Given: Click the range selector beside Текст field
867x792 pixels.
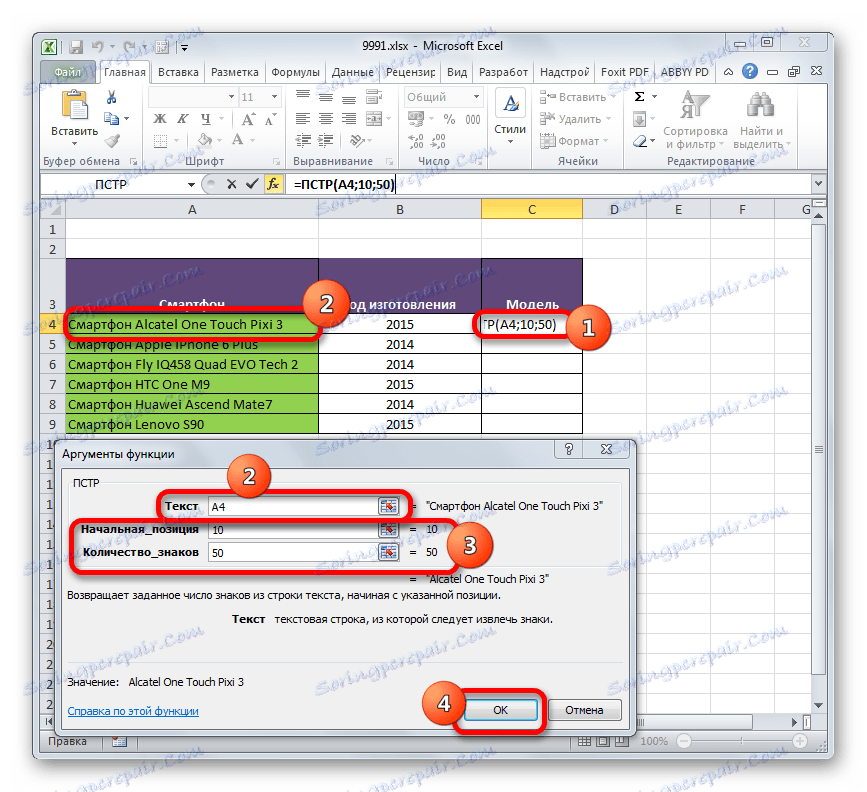Looking at the screenshot, I should (x=390, y=506).
